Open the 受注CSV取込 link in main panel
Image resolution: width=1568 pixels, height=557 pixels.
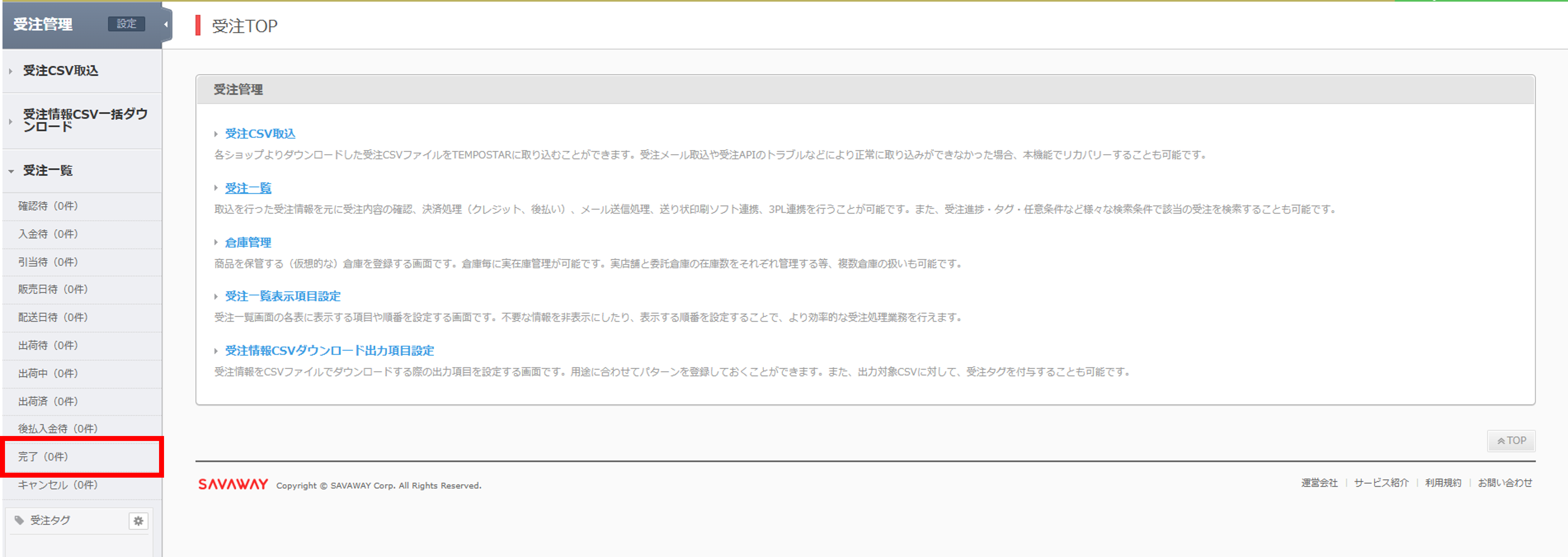[260, 134]
